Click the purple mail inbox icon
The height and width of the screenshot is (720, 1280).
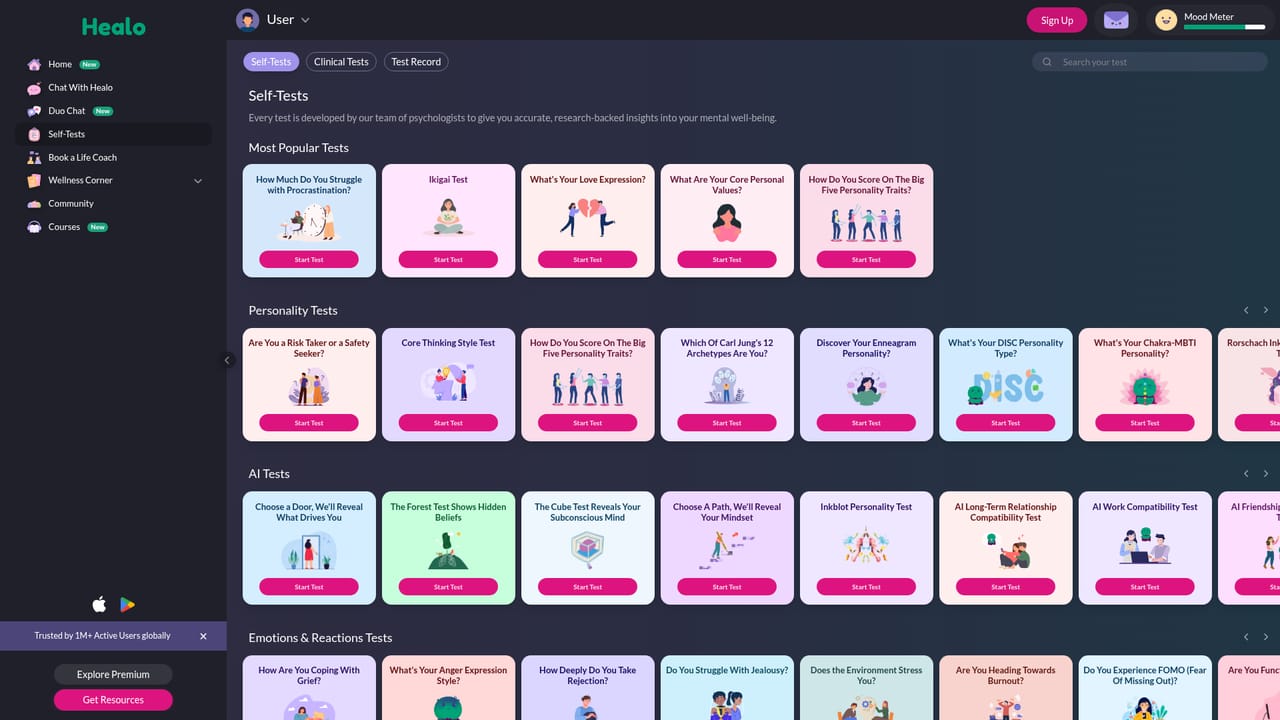(x=1116, y=20)
